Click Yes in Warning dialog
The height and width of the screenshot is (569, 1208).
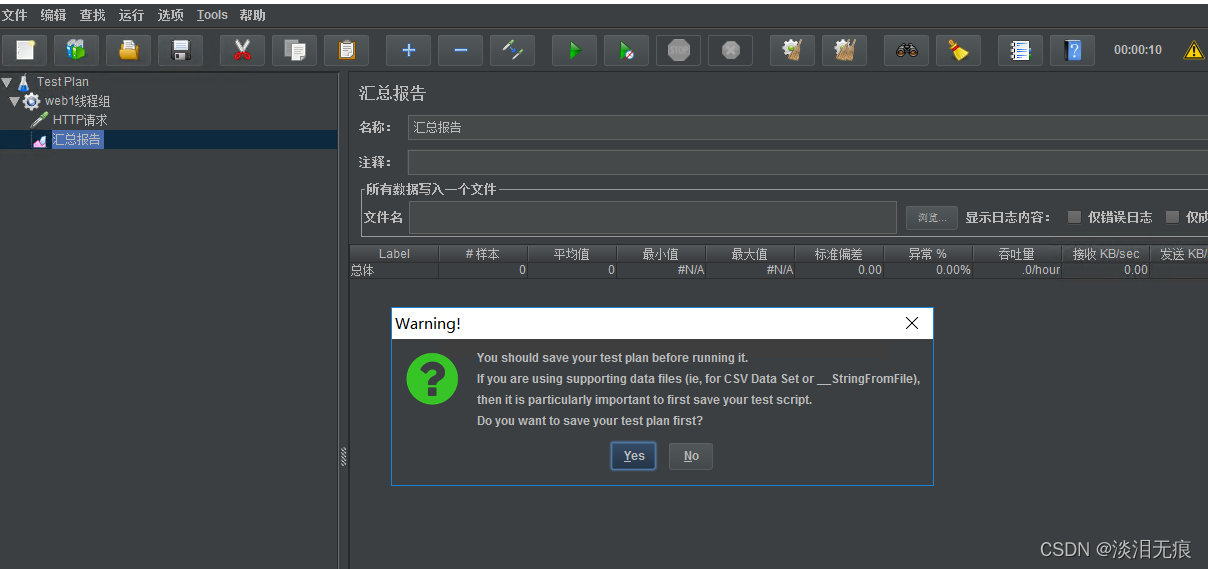tap(634, 456)
